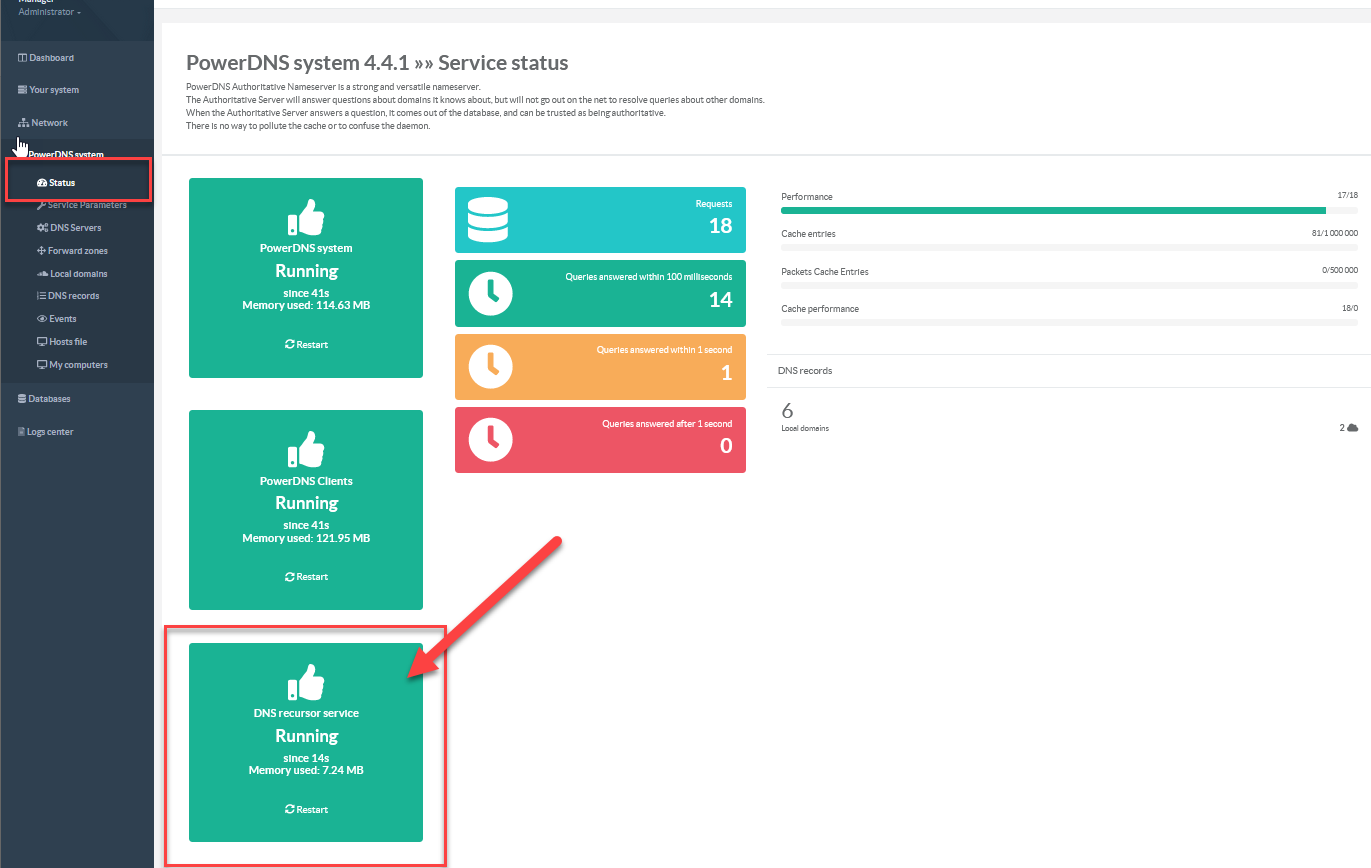Open the Hosts file entry

(x=67, y=342)
